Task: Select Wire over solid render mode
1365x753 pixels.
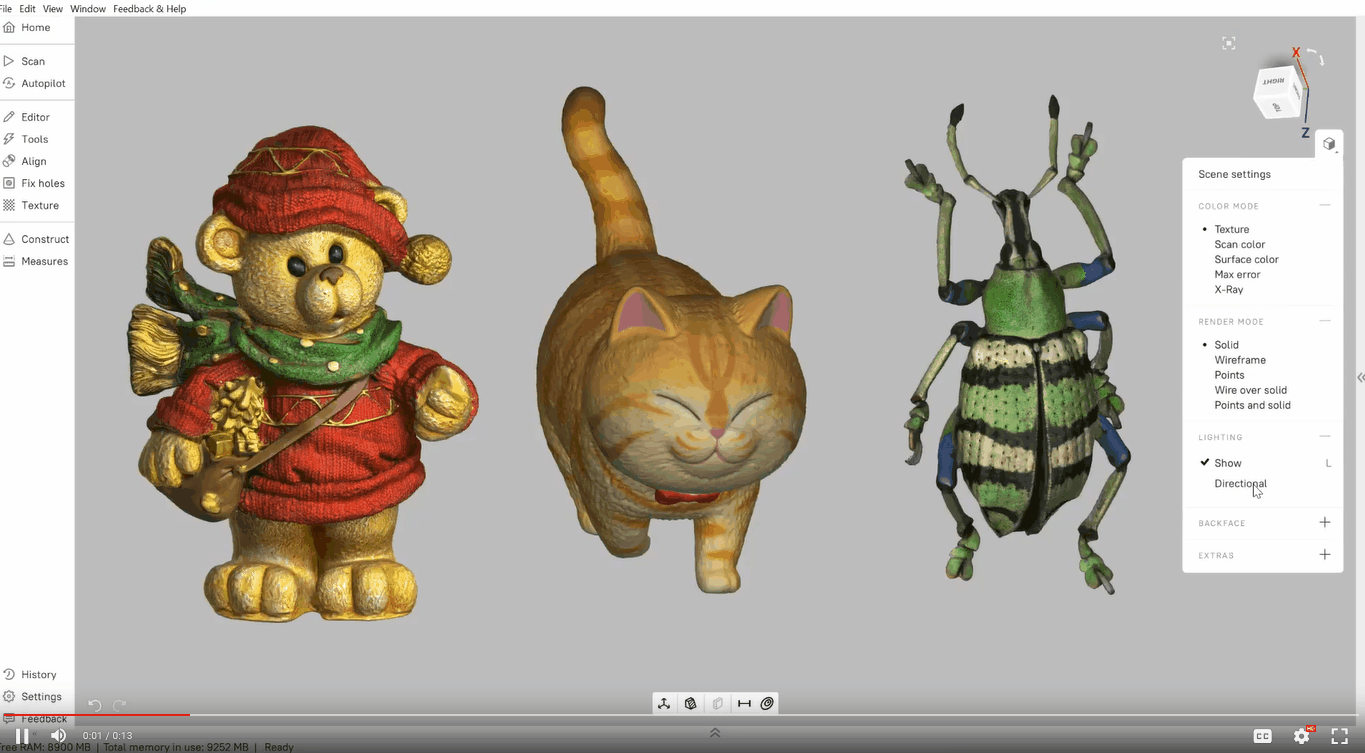Action: [x=1250, y=390]
